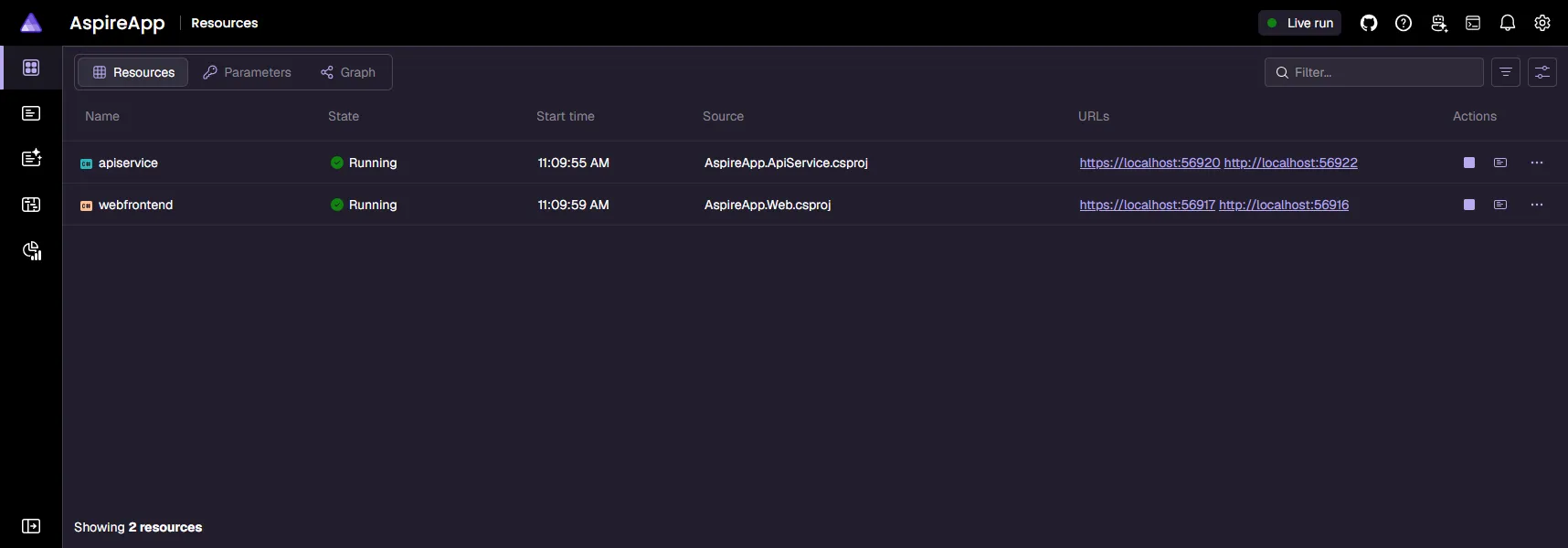Open the Metrics sidebar icon
The width and height of the screenshot is (1568, 548).
(x=32, y=251)
